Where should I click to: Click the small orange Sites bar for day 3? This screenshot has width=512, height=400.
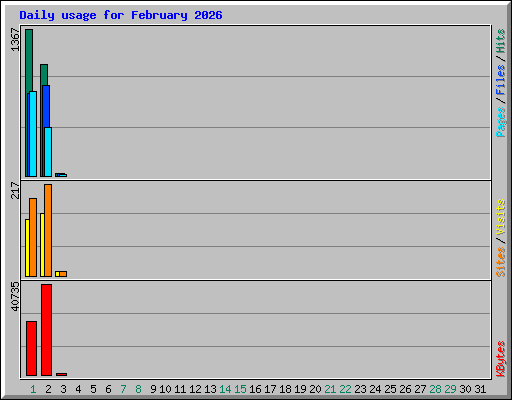tap(63, 274)
